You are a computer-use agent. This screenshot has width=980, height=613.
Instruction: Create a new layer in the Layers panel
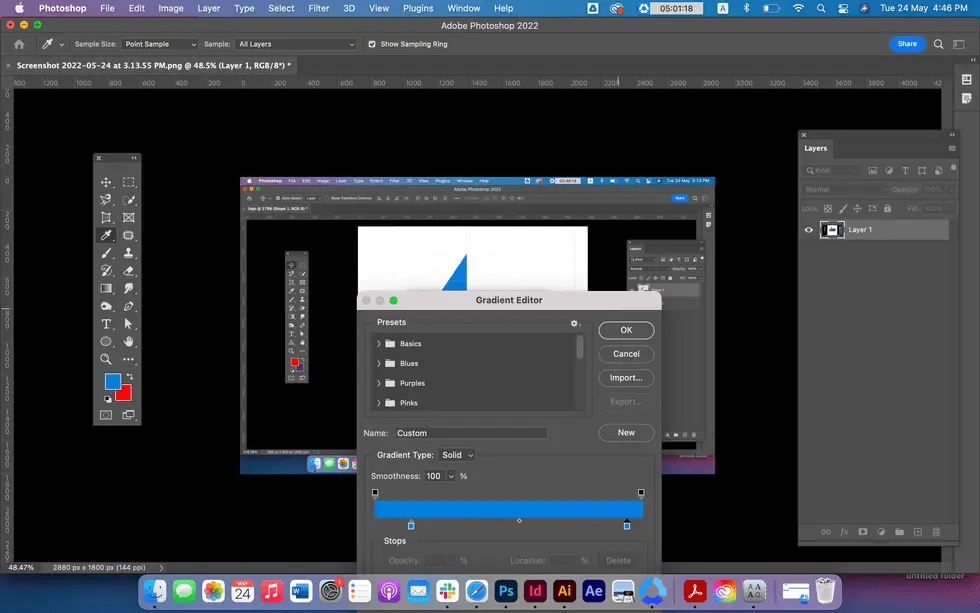[917, 532]
